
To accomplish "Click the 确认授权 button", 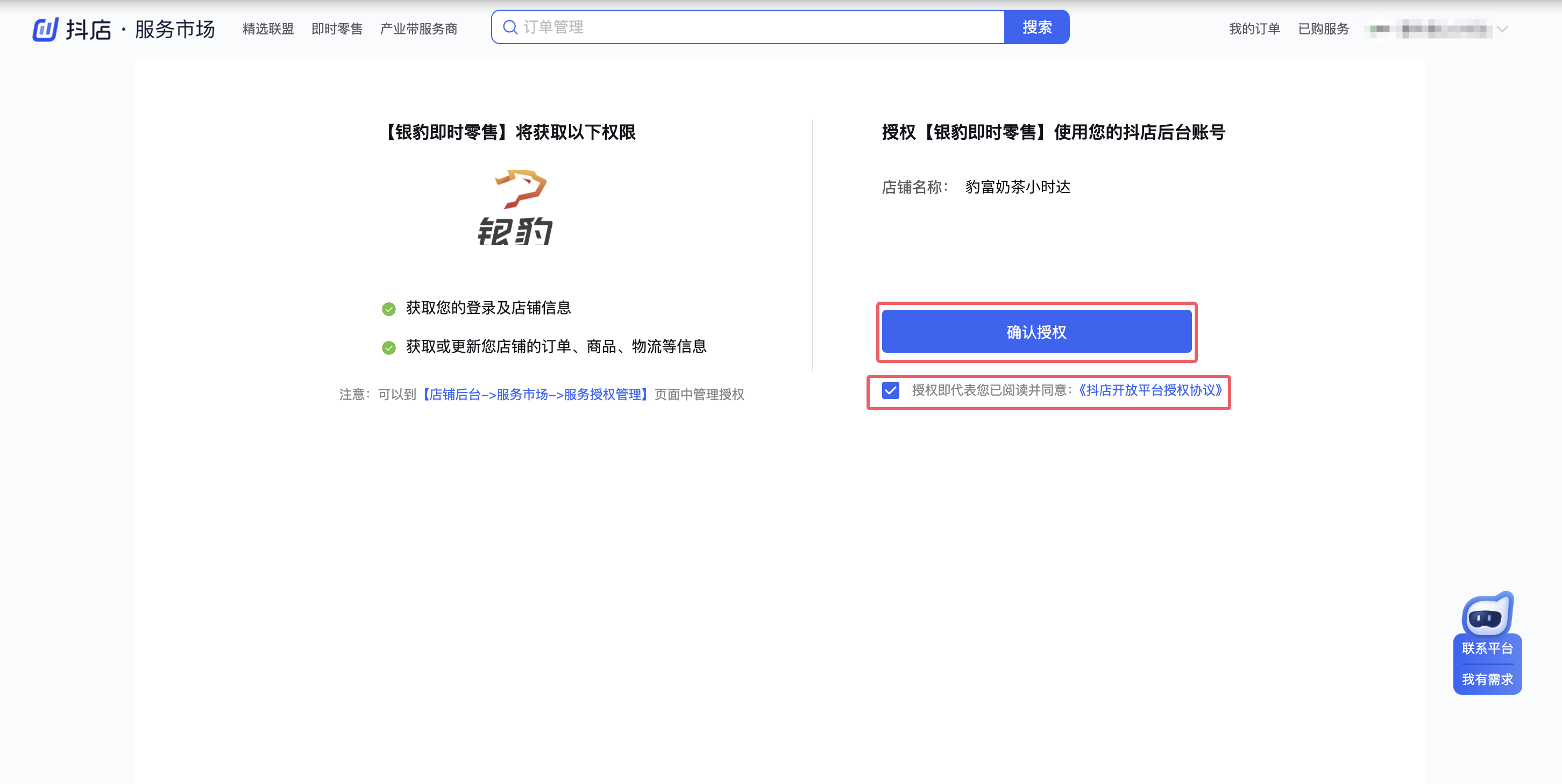I will click(1036, 332).
